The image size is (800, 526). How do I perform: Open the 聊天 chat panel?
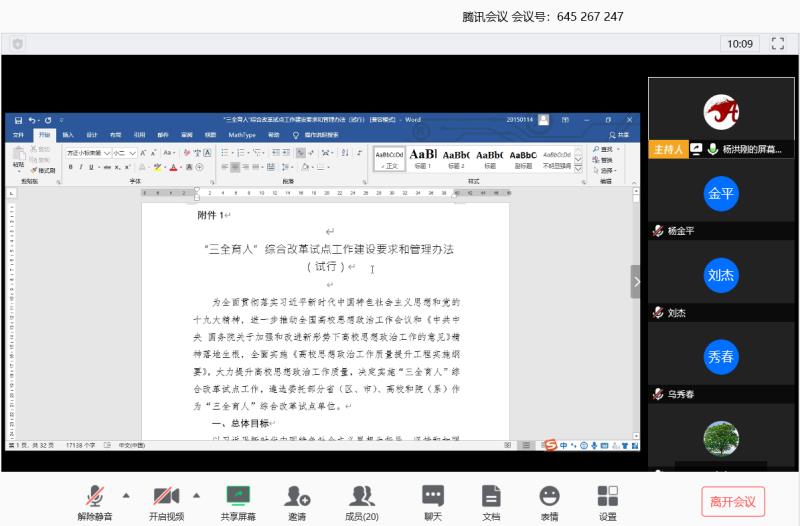[432, 496]
